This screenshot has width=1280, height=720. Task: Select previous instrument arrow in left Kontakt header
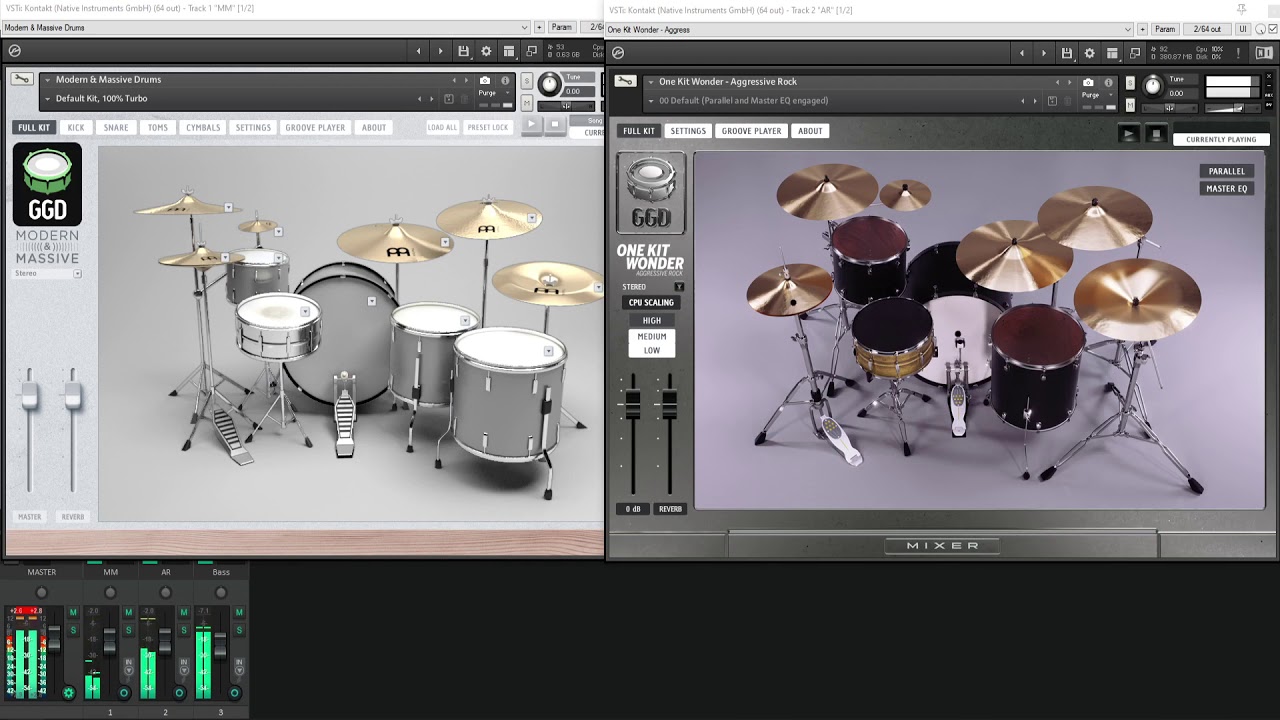(419, 51)
